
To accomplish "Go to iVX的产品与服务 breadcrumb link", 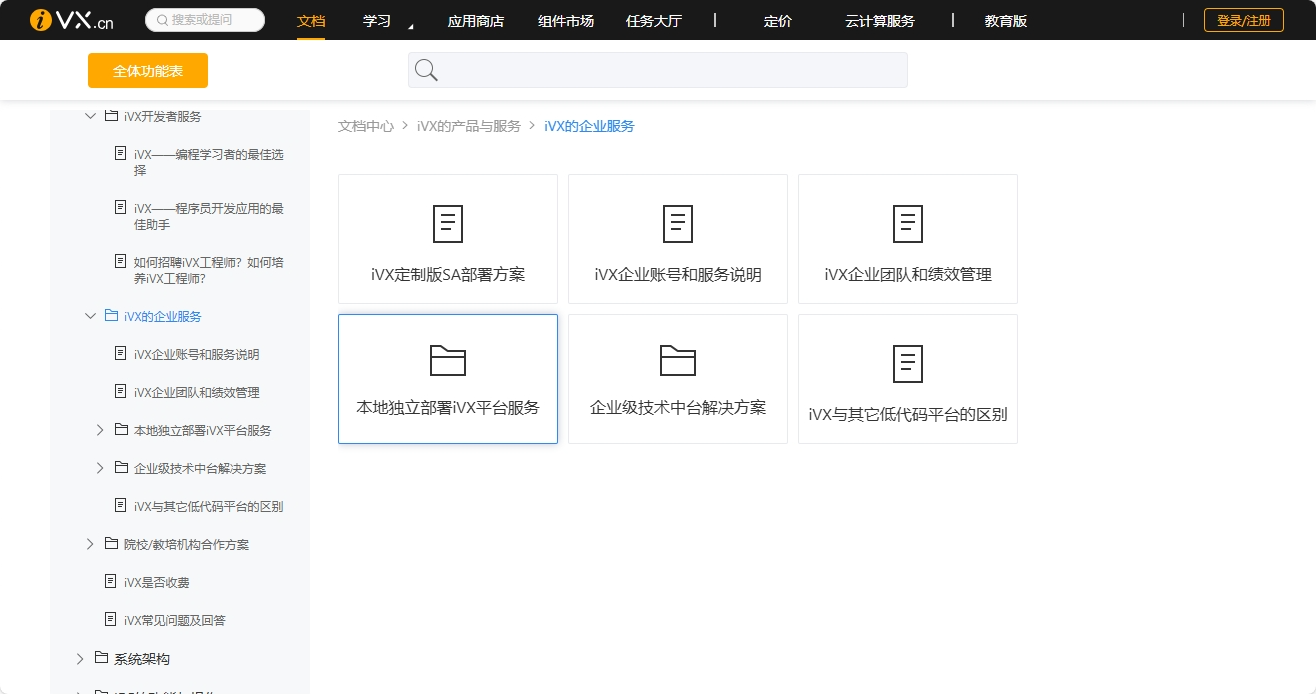I will pos(469,126).
